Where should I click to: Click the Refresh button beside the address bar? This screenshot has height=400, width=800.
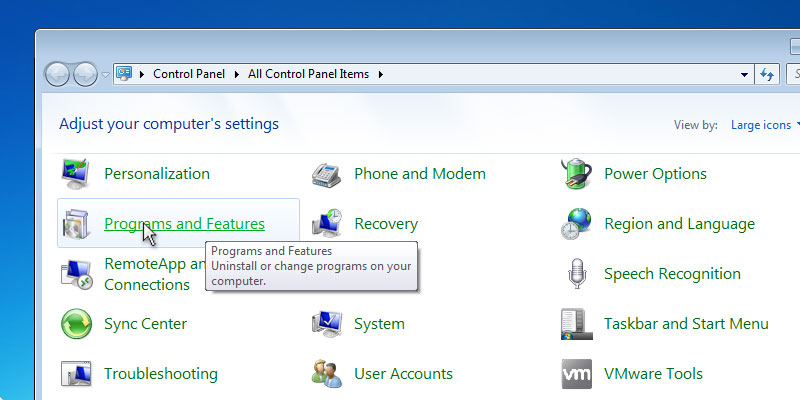(767, 74)
